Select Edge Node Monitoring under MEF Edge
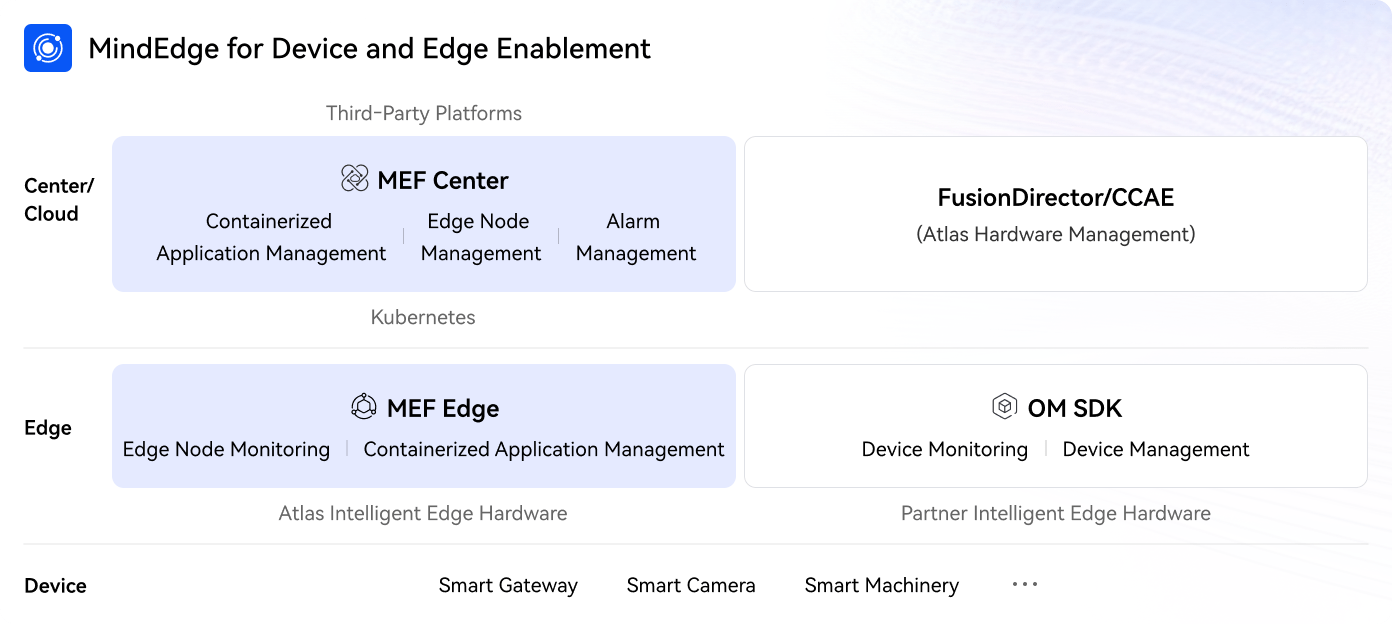This screenshot has width=1392, height=624. [226, 450]
